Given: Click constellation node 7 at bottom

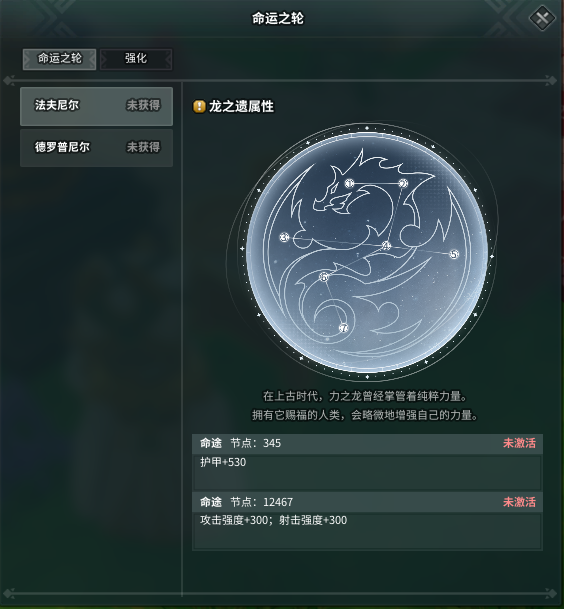Looking at the screenshot, I should coord(344,328).
